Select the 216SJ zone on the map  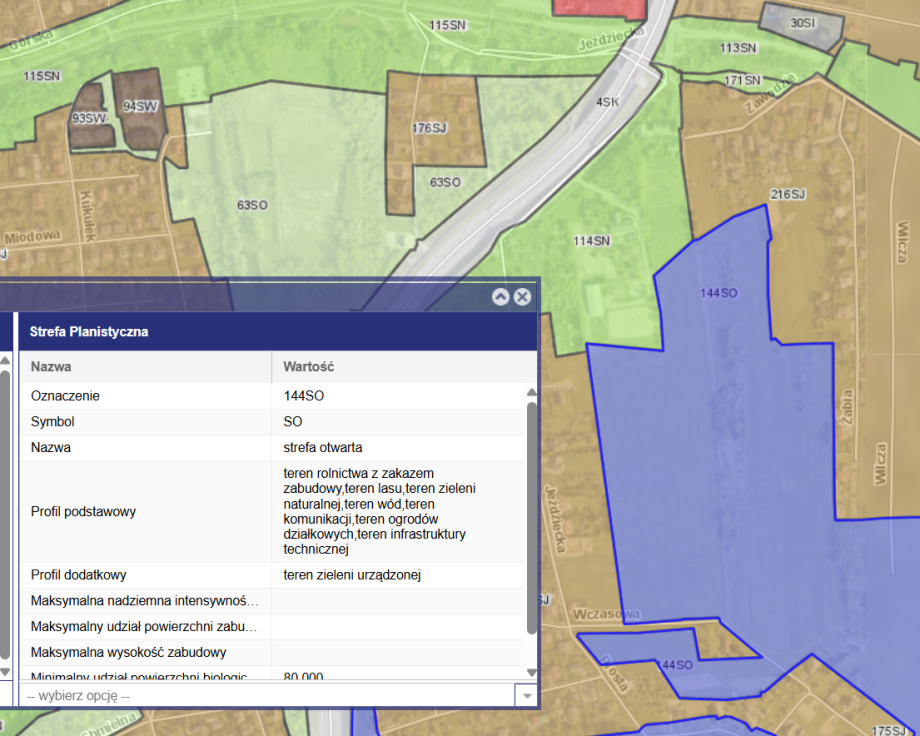point(787,194)
